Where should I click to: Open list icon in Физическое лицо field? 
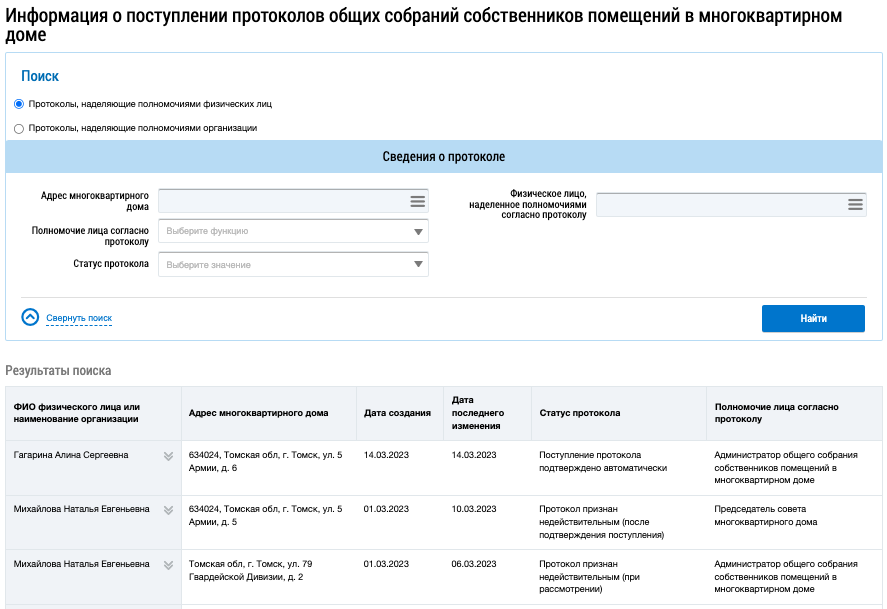point(855,204)
